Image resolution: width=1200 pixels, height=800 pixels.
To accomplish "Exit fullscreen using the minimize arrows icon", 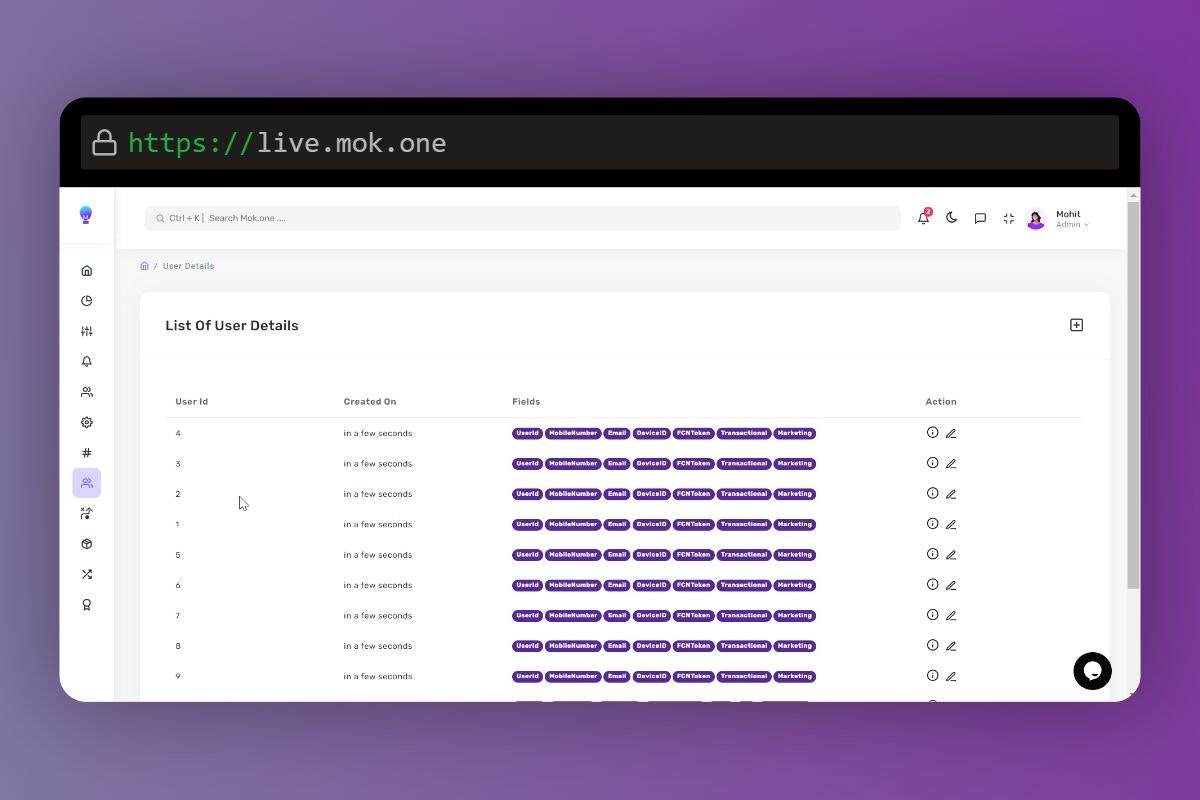I will [x=1008, y=218].
